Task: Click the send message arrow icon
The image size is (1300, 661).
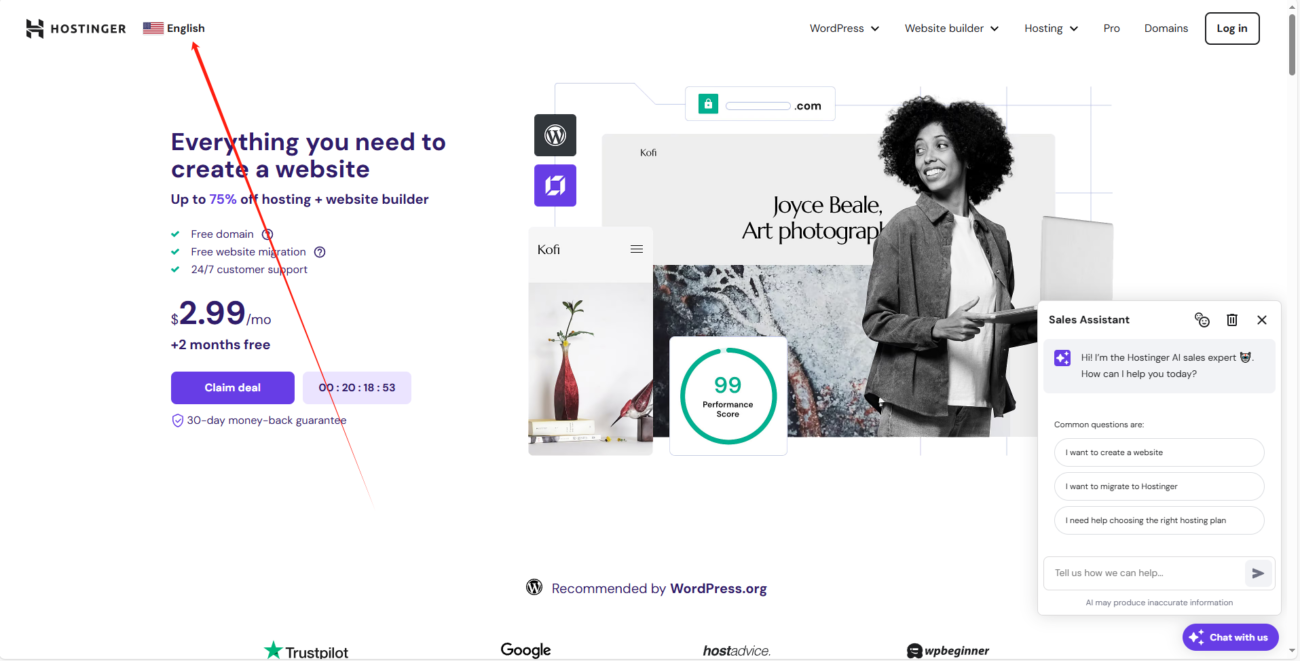Action: click(1258, 573)
